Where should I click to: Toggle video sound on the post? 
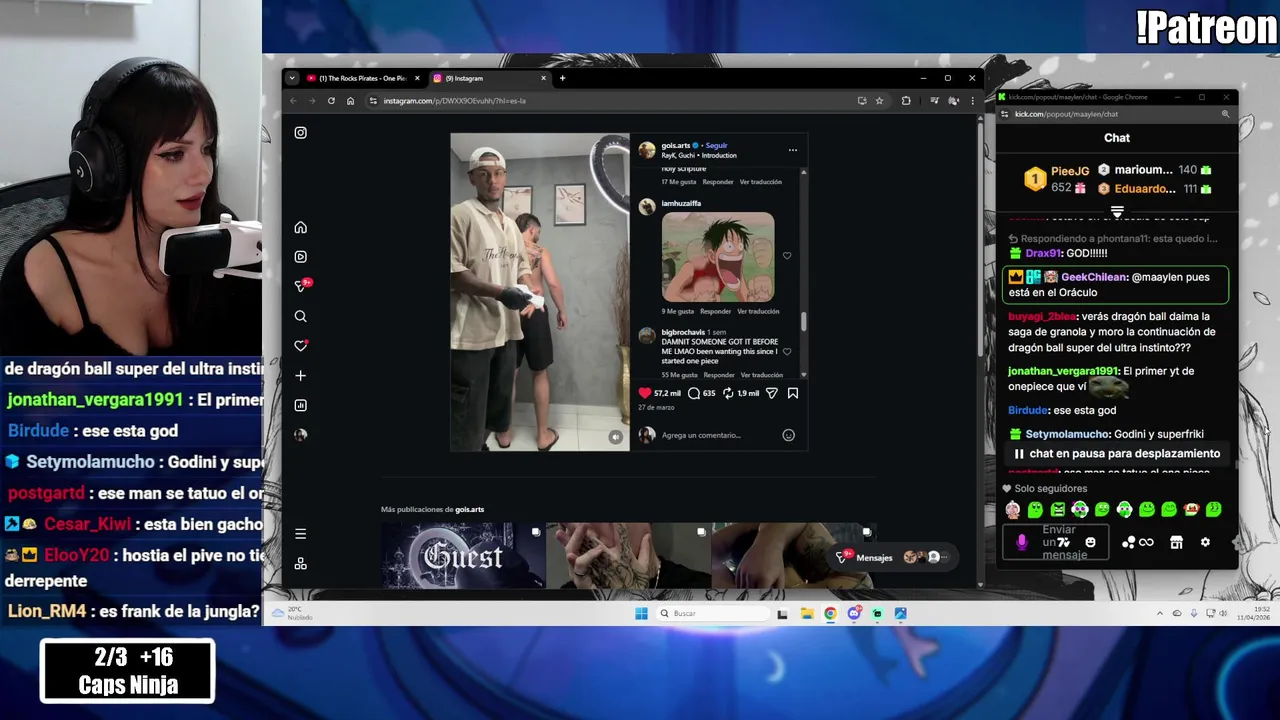pos(615,436)
